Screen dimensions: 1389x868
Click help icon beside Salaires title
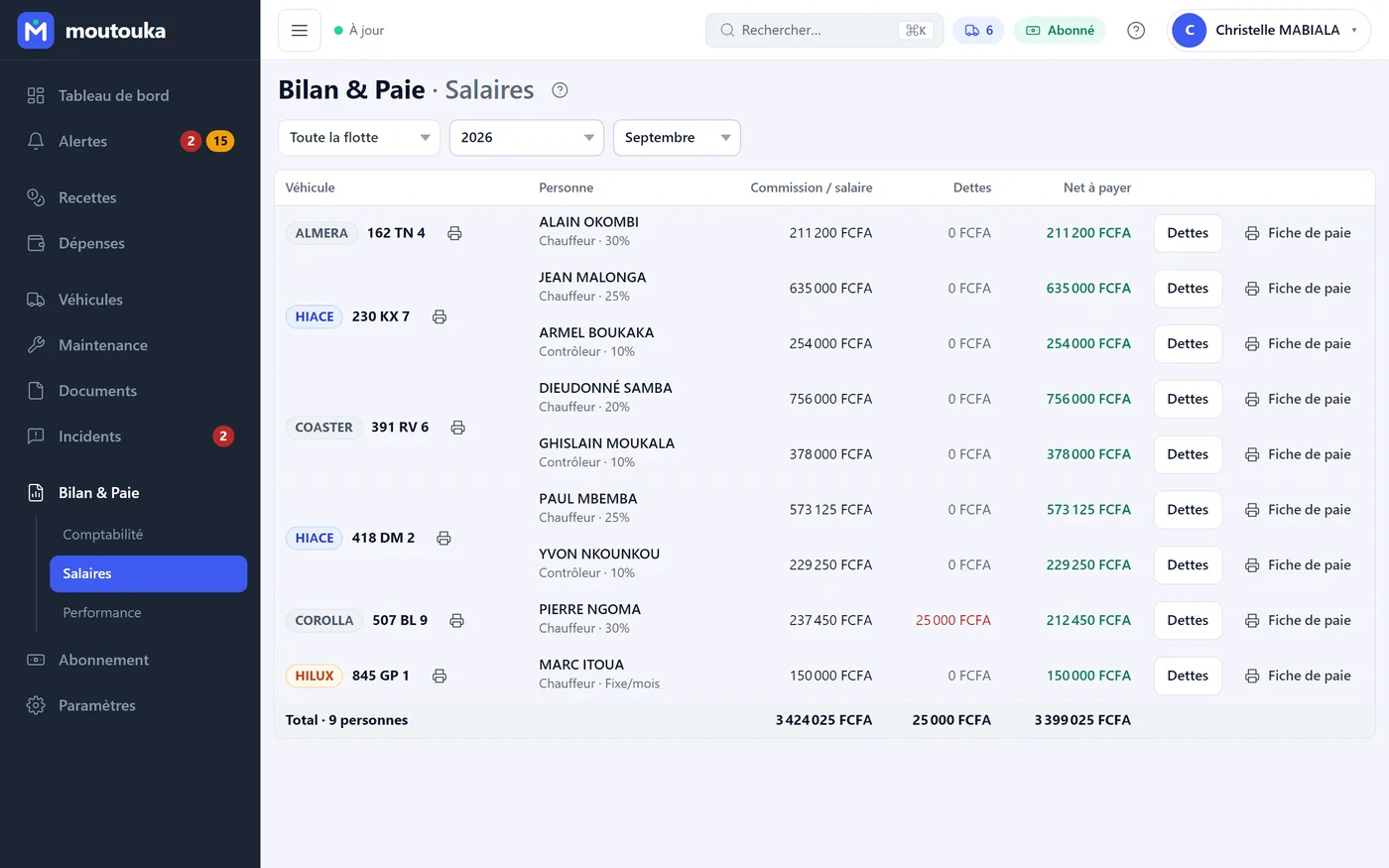[560, 90]
